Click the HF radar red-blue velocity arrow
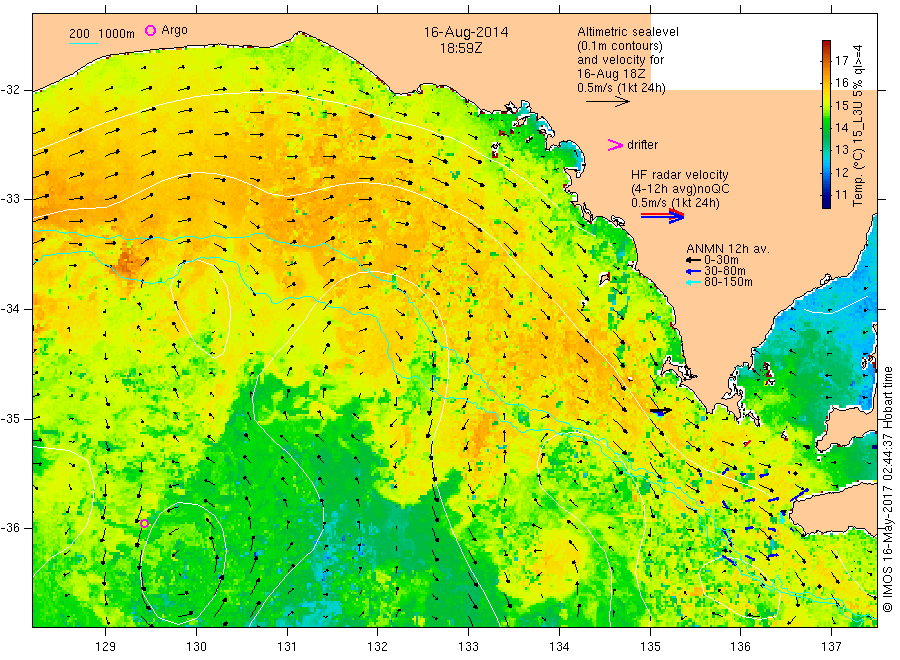 point(662,215)
